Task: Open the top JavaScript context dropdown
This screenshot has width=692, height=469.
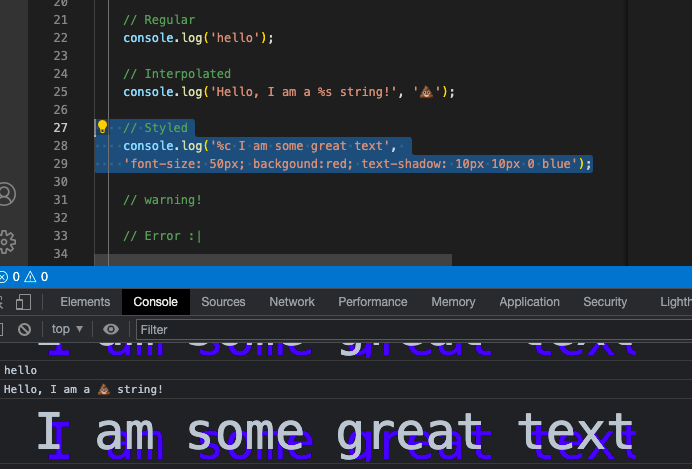Action: (67, 329)
